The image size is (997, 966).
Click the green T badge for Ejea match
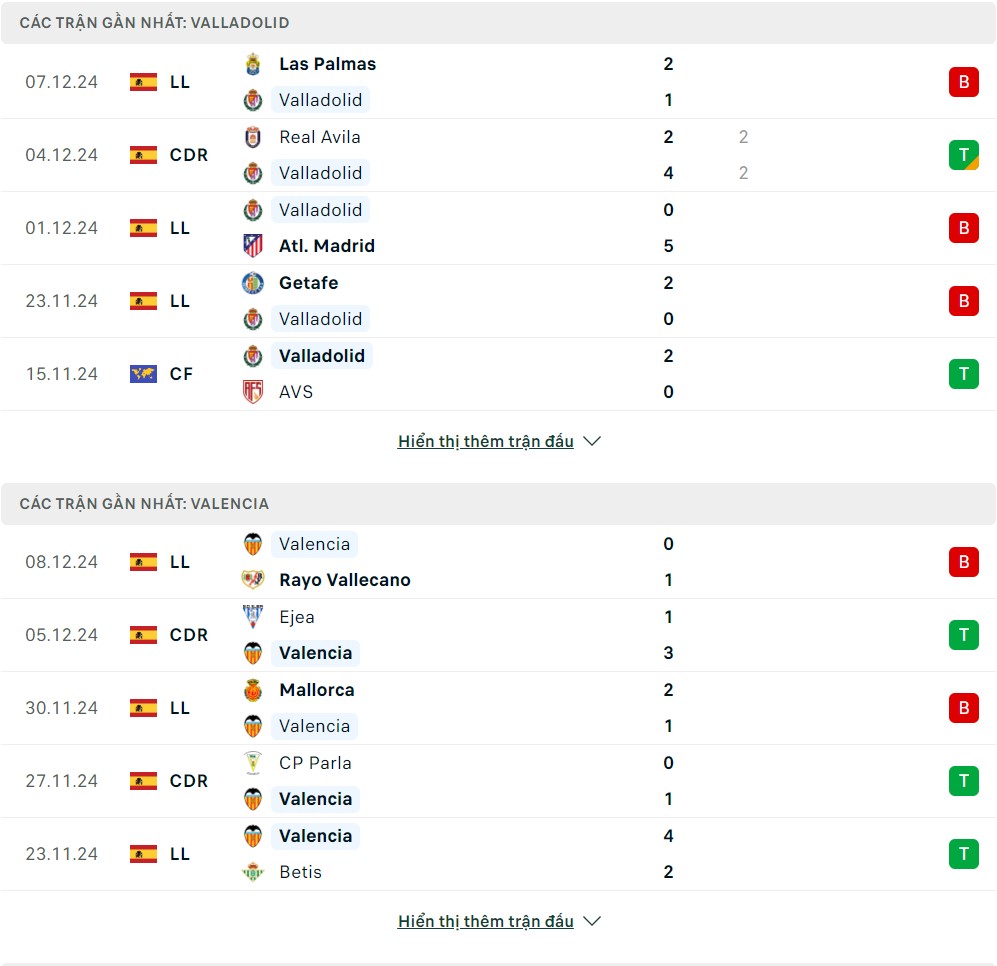(963, 635)
